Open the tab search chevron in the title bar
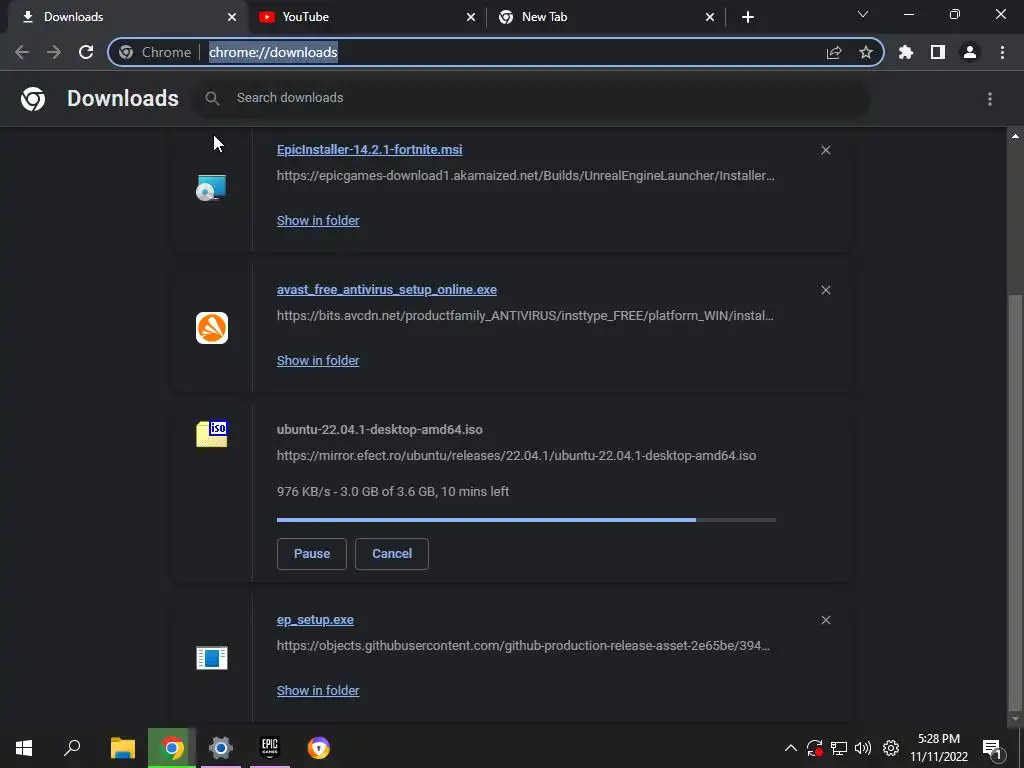 (863, 14)
